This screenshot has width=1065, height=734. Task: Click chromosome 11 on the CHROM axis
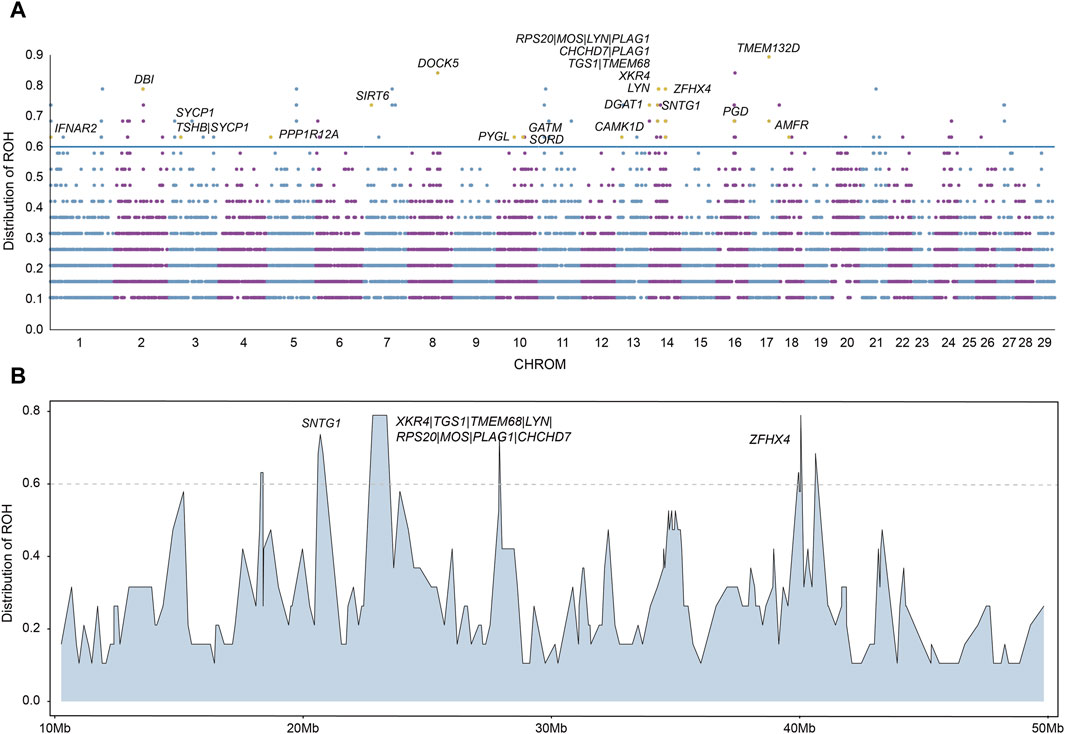coord(562,344)
